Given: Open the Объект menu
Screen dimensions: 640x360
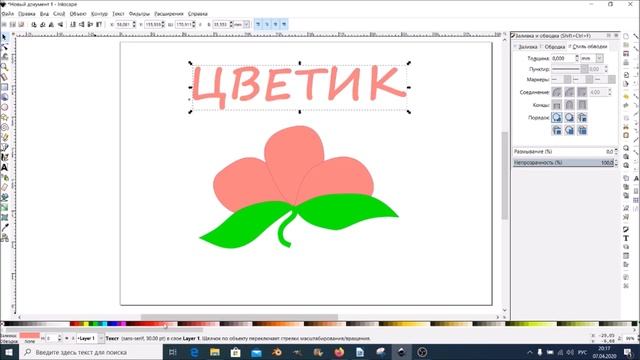Looking at the screenshot, I should 78,14.
